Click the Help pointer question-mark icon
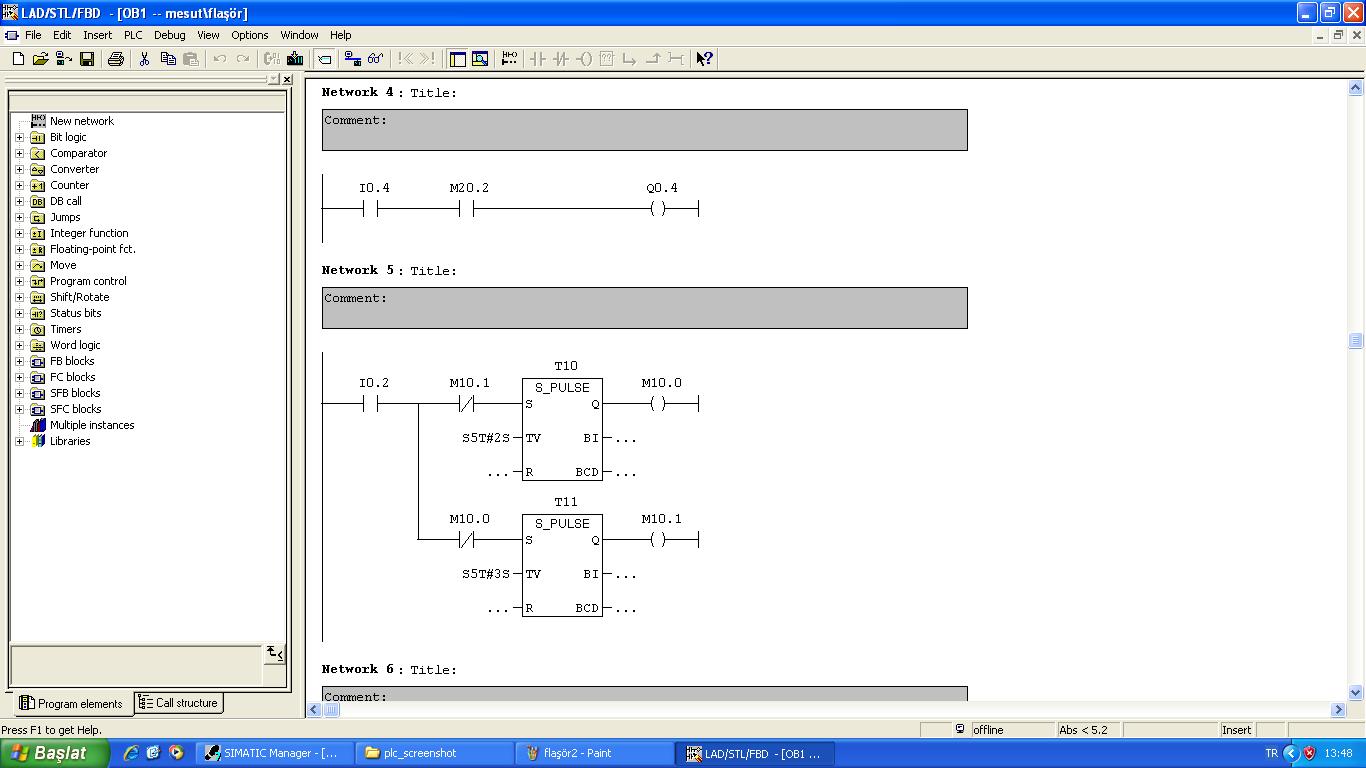The width and height of the screenshot is (1366, 768). (x=704, y=59)
